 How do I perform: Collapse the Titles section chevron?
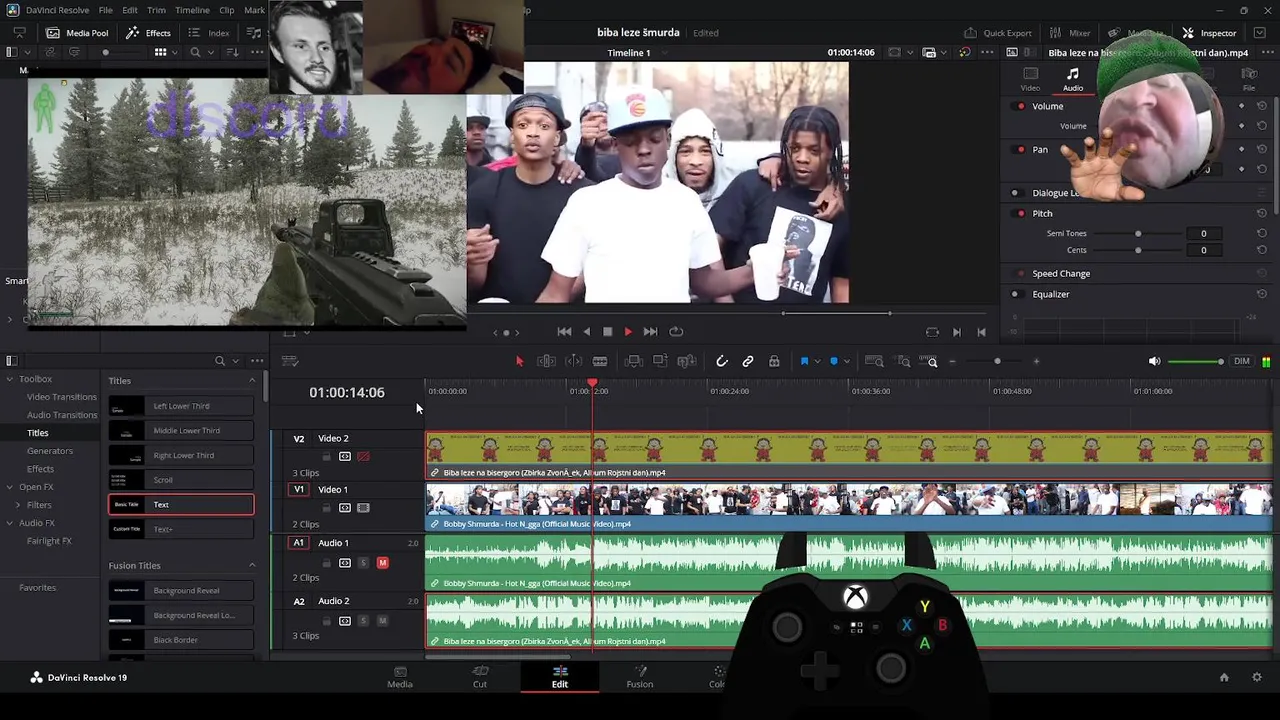(x=252, y=381)
